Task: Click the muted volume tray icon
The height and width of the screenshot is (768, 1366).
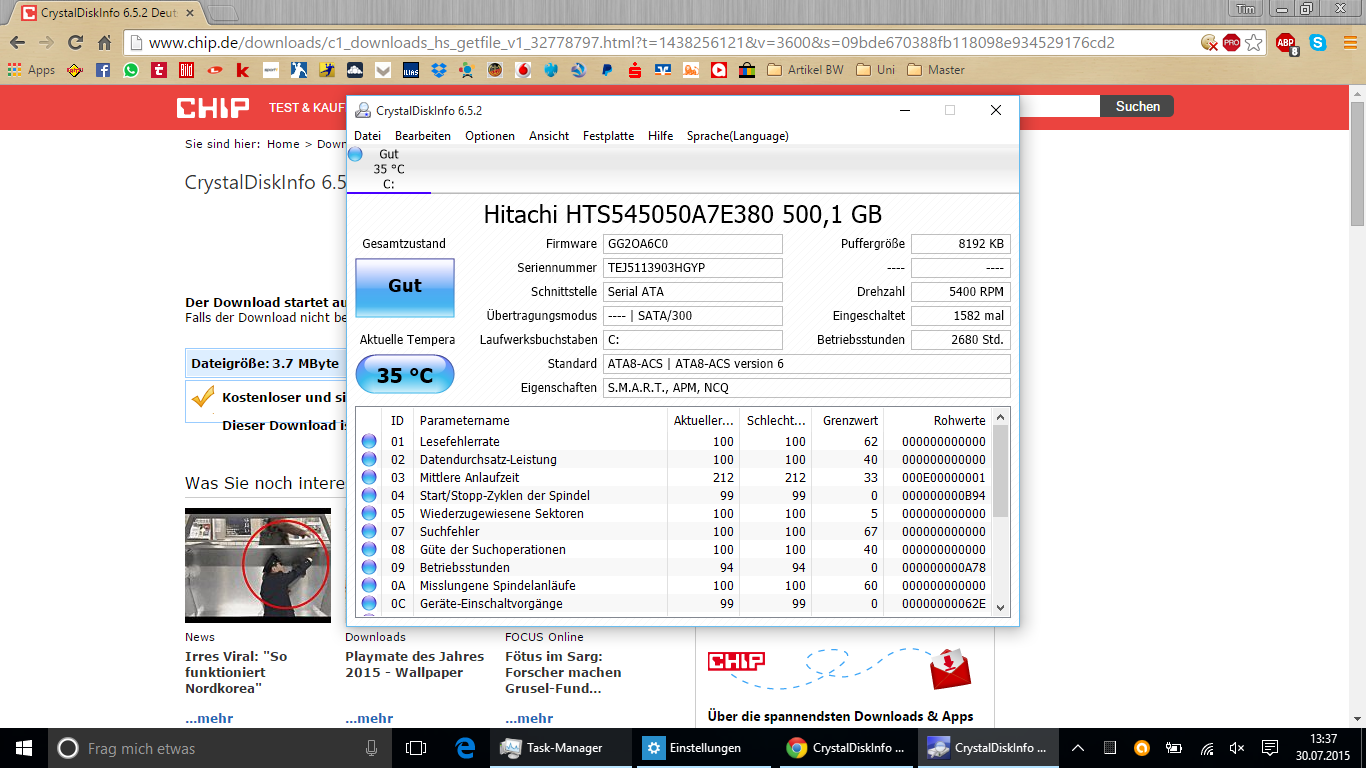Action: pyautogui.click(x=1237, y=748)
